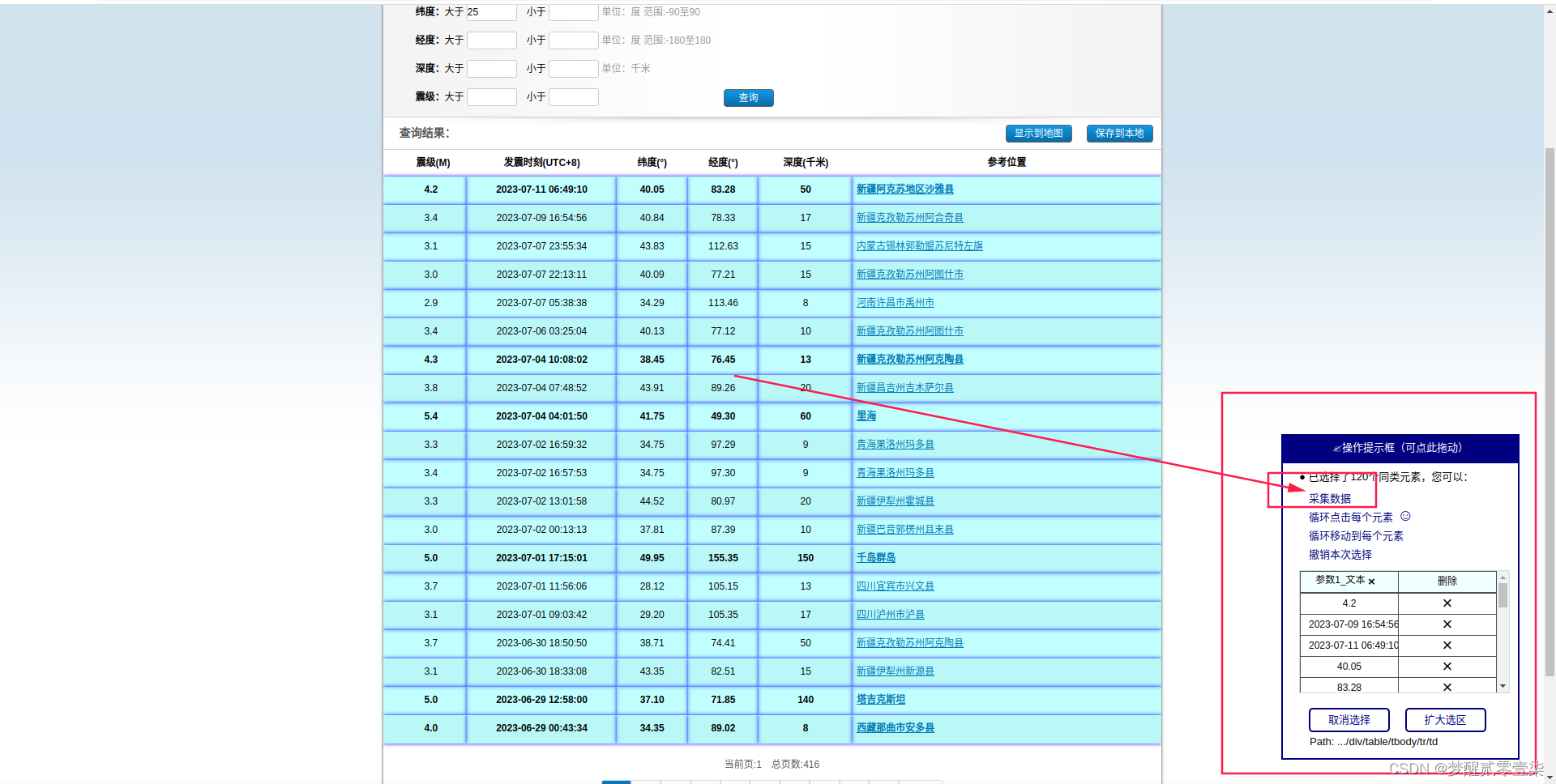Focus the 震级 大于 input field
The image size is (1556, 784).
pos(491,97)
